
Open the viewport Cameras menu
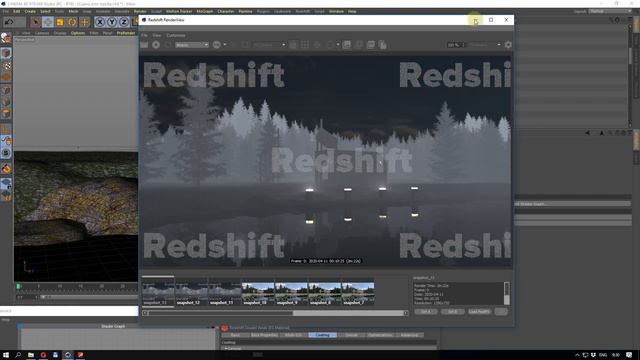[42, 33]
